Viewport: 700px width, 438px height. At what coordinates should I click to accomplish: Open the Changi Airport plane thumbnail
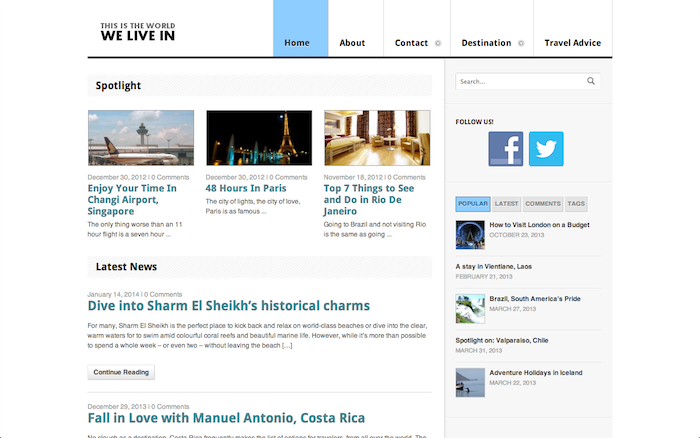141,138
